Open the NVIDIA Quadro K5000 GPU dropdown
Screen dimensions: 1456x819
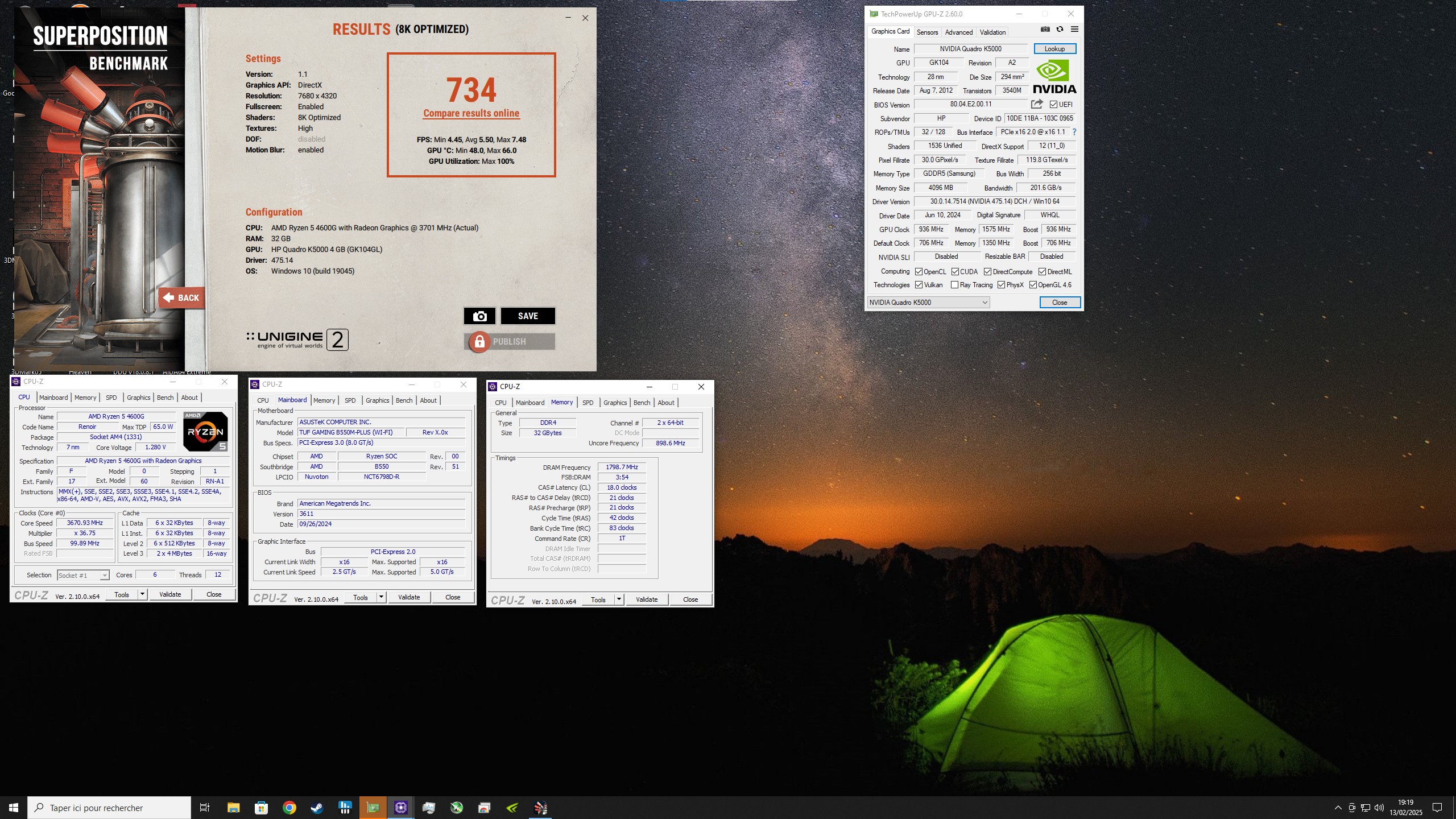(x=928, y=303)
